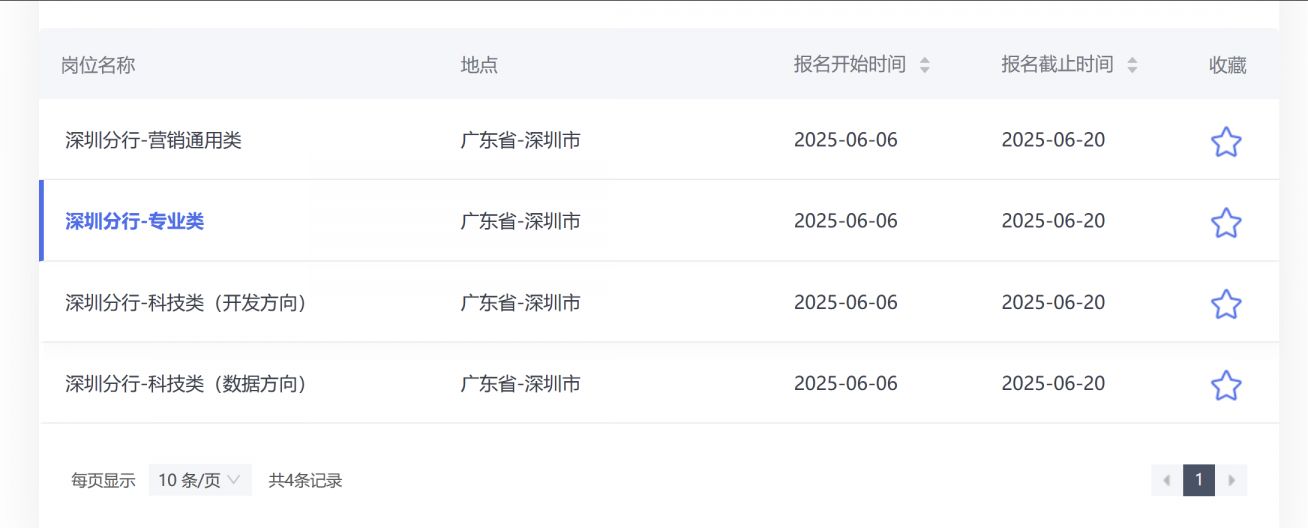Click the 收藏 column header
This screenshot has height=528, width=1308.
click(1228, 65)
